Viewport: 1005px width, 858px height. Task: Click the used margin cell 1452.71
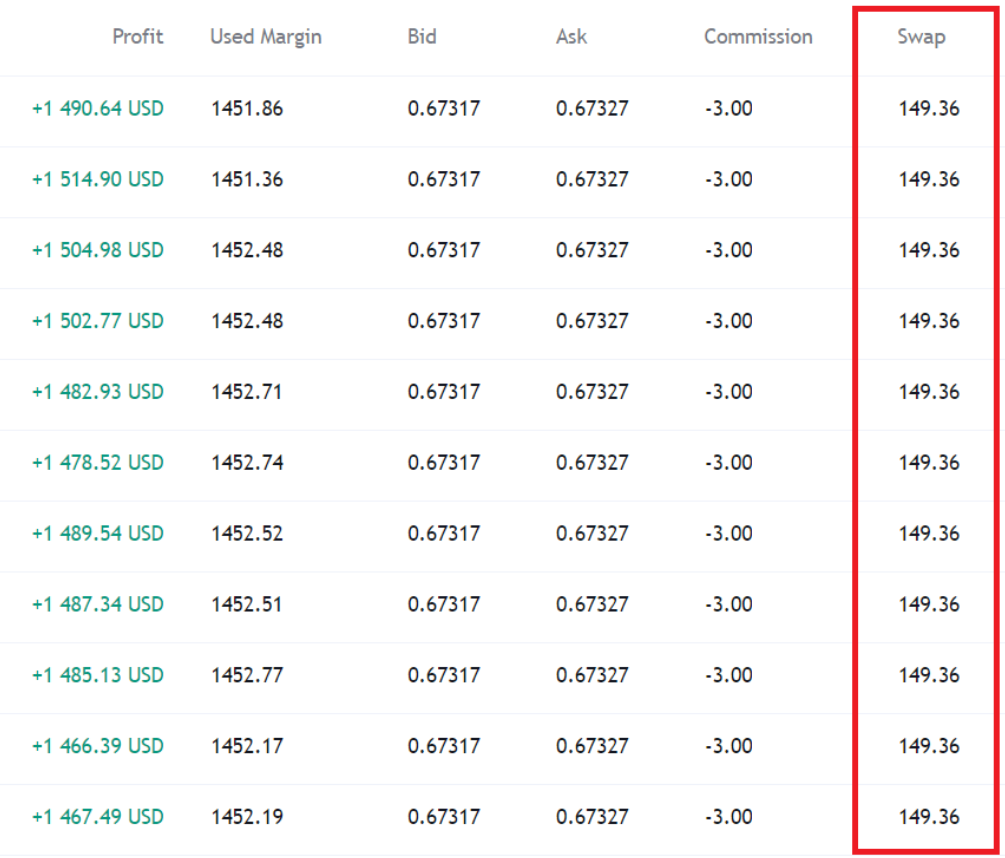pyautogui.click(x=246, y=392)
